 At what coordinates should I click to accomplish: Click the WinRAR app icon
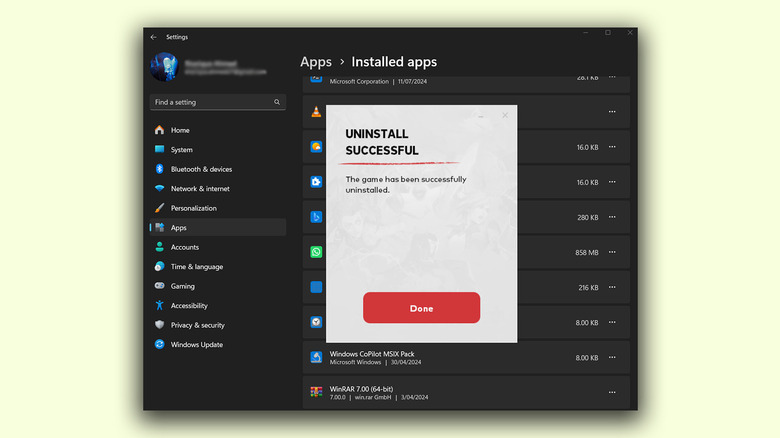pos(316,391)
